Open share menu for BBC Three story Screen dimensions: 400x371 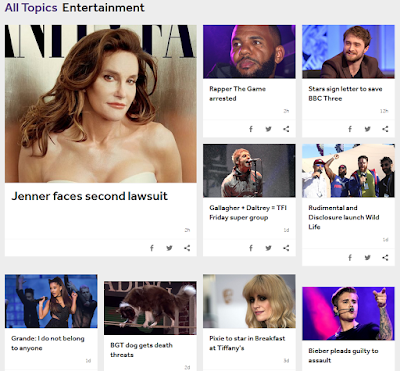(385, 129)
